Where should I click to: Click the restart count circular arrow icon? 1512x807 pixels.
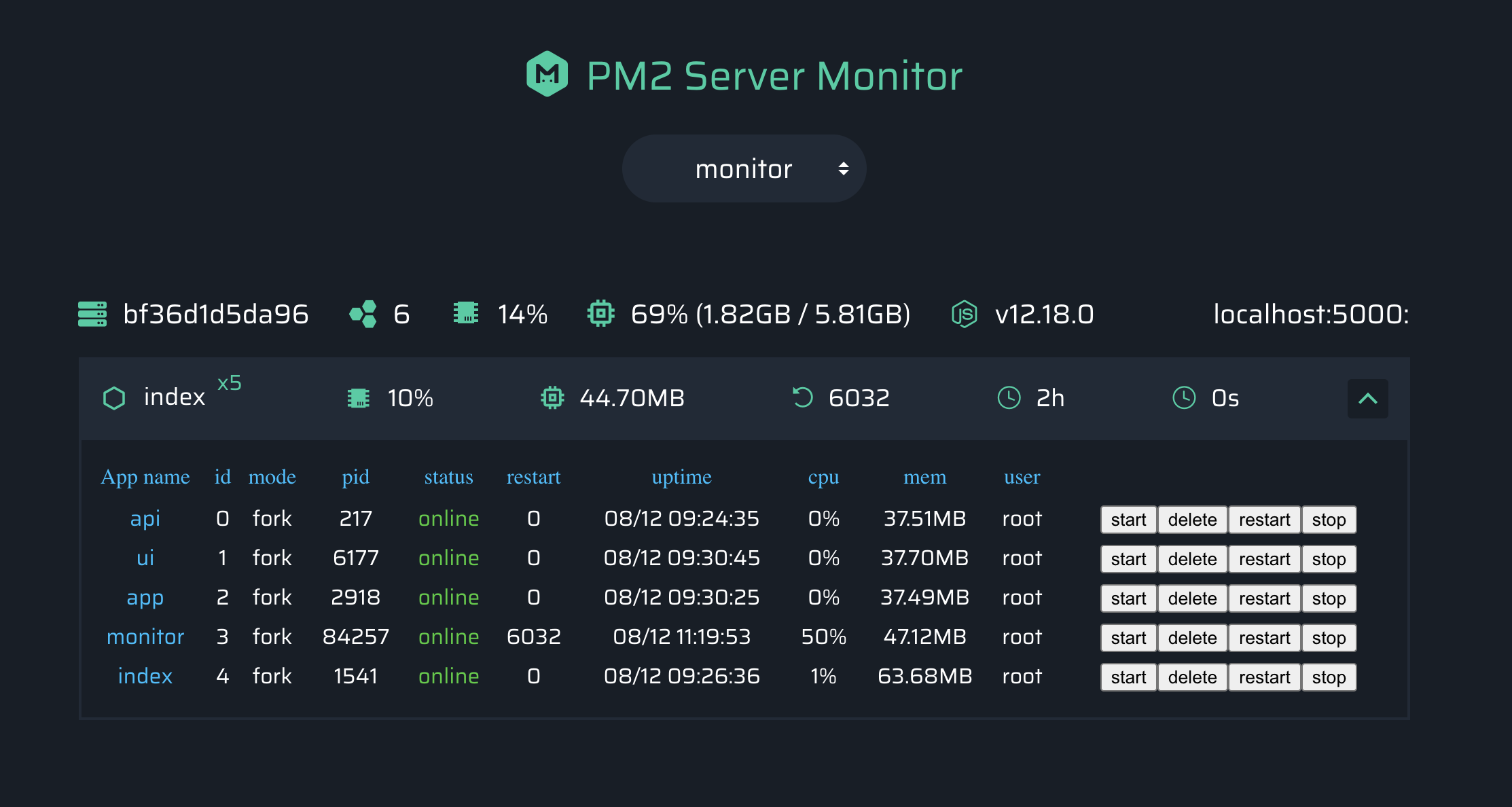pos(802,397)
